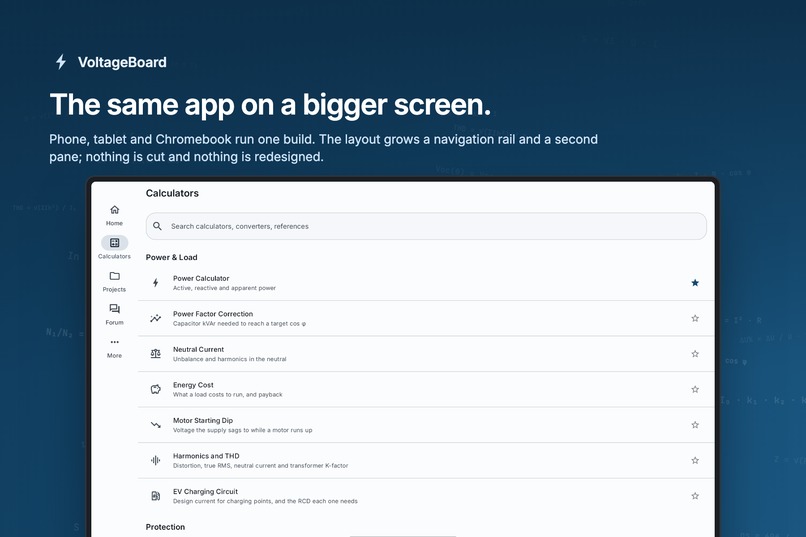The height and width of the screenshot is (537, 806).
Task: Click the Power & Load section heading
Action: click(x=171, y=257)
